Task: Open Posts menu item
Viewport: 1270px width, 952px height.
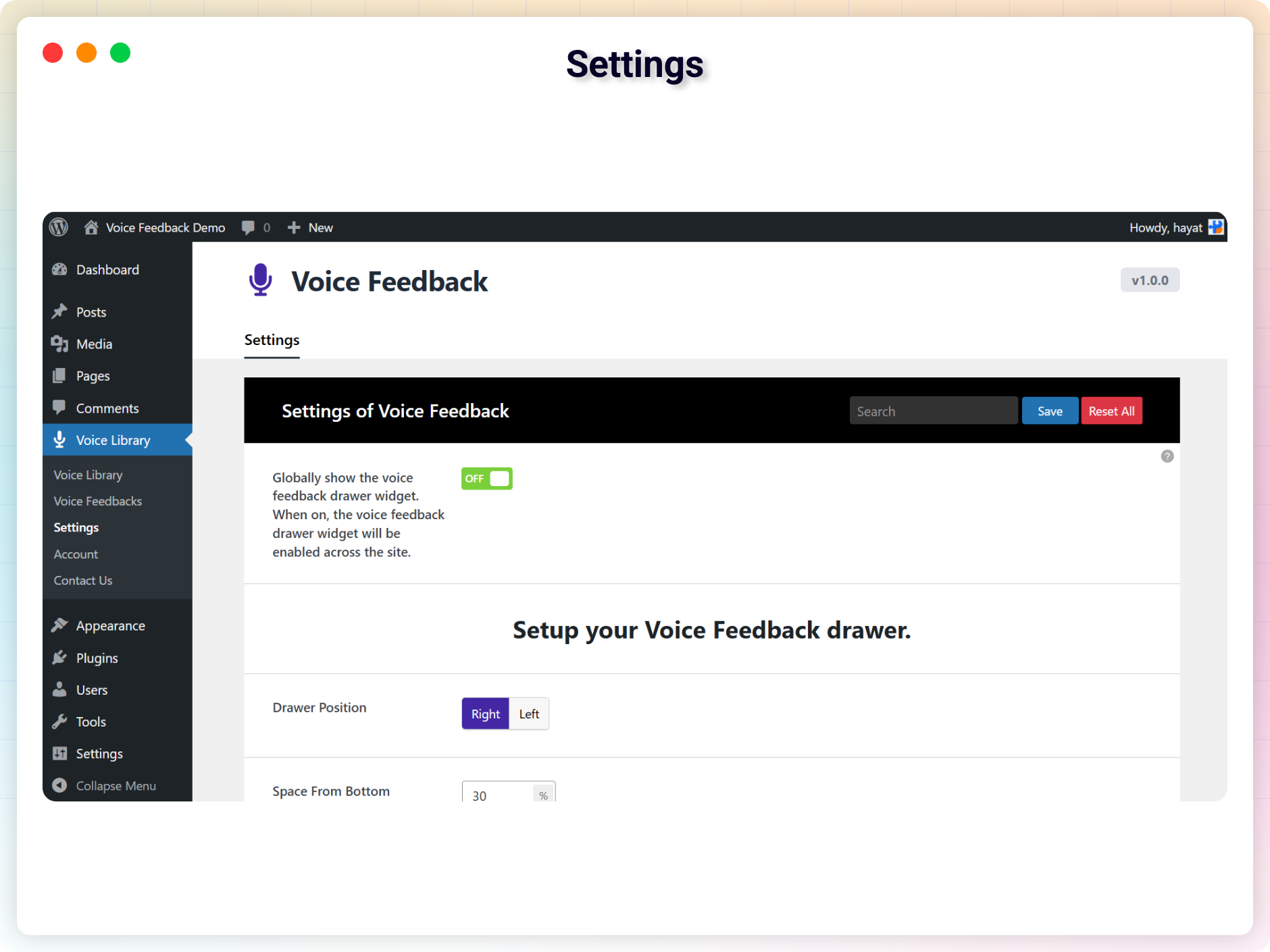Action: click(x=91, y=312)
